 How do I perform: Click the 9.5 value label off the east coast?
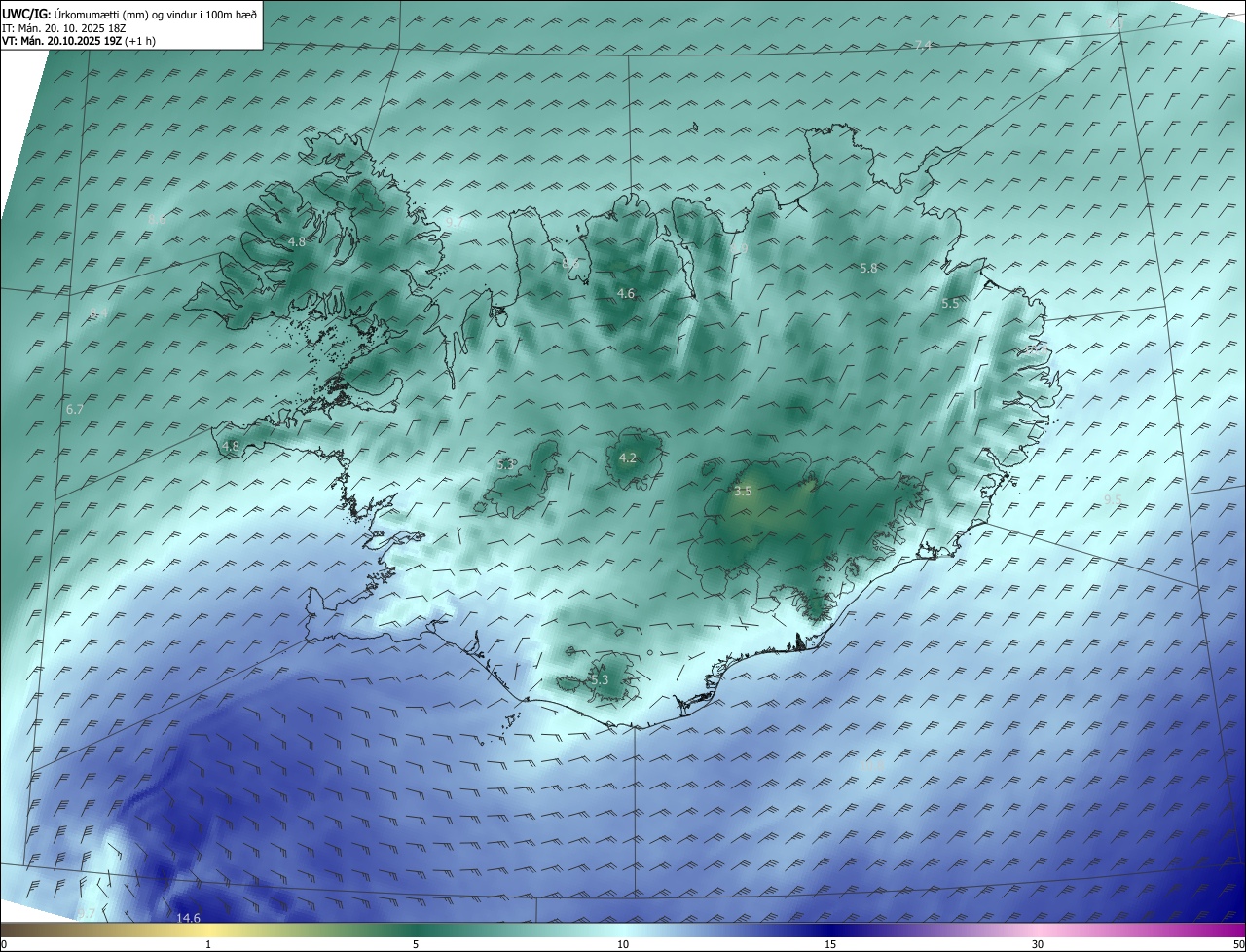click(x=1113, y=499)
